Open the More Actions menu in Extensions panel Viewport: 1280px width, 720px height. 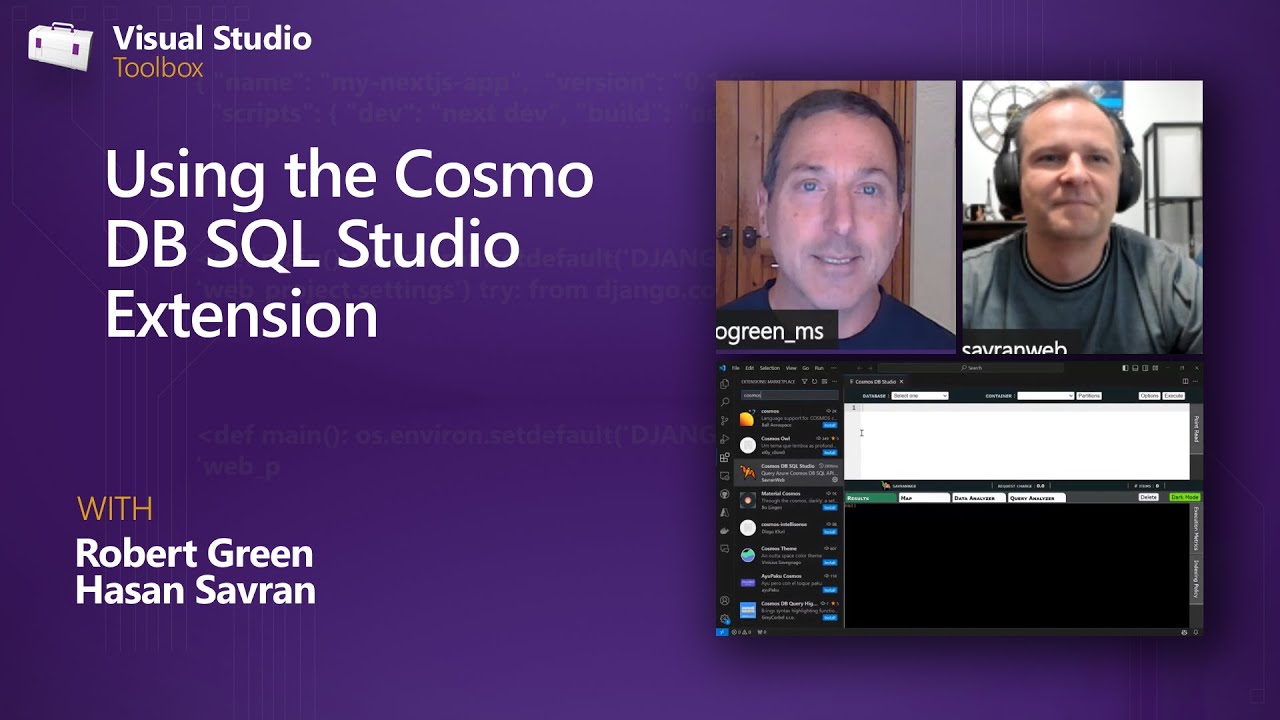pos(834,382)
